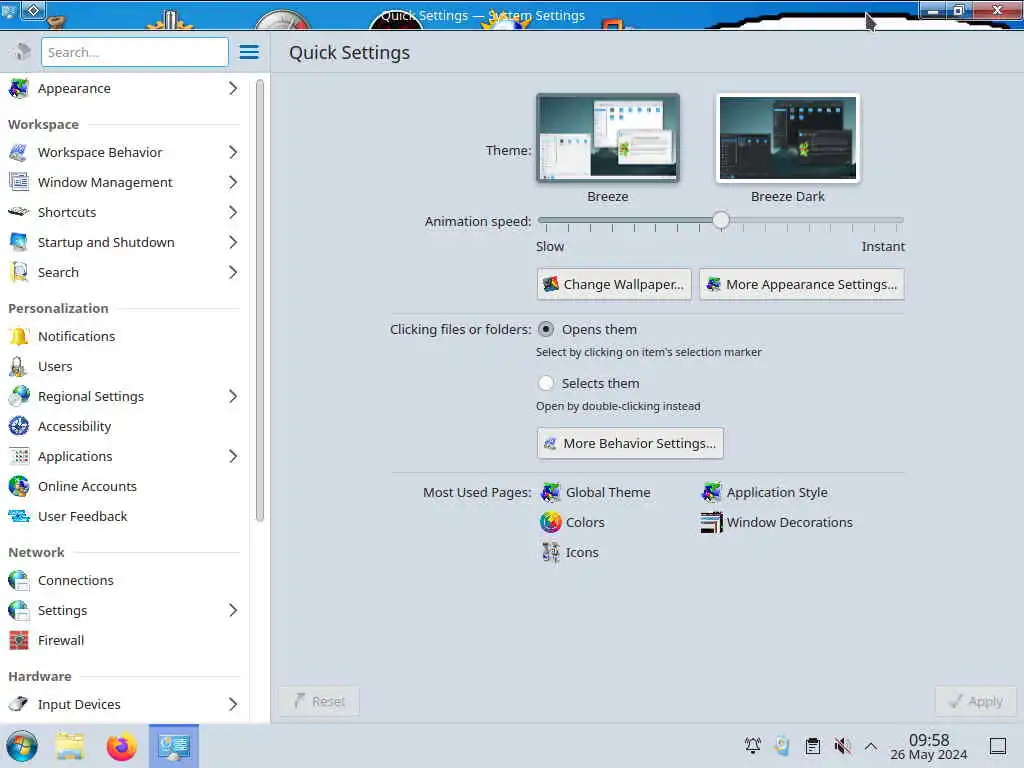
Task: Click the muted volume tray icon
Action: (x=842, y=746)
